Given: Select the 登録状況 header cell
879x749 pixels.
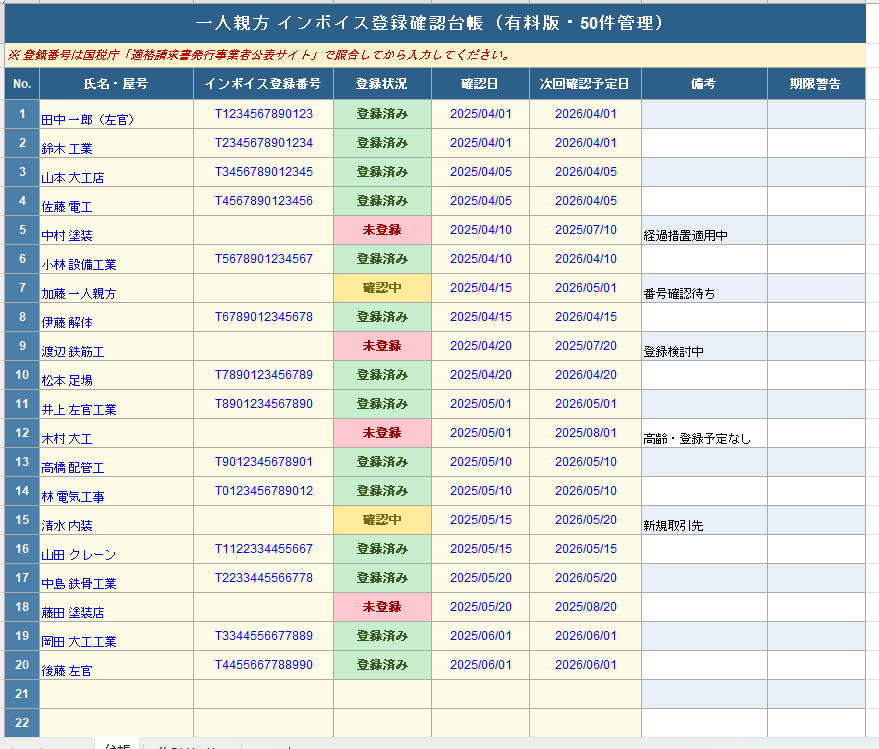Looking at the screenshot, I should click(x=382, y=84).
